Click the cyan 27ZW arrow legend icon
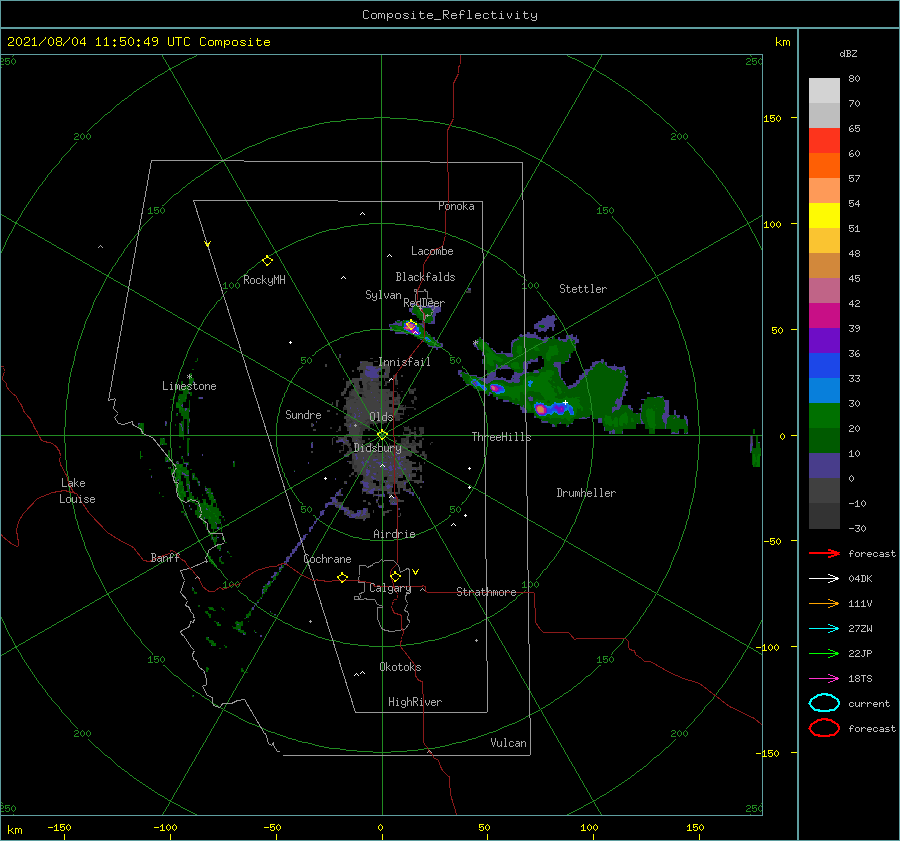 (824, 629)
